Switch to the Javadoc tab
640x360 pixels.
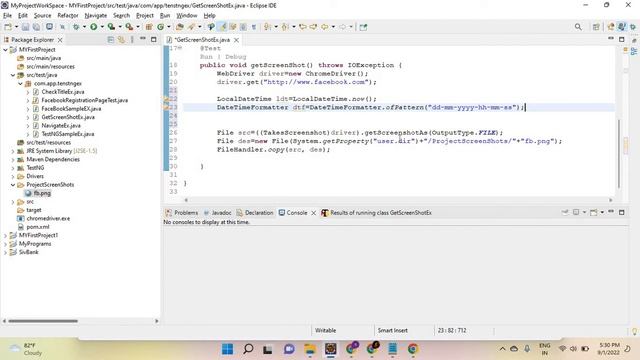(218, 213)
